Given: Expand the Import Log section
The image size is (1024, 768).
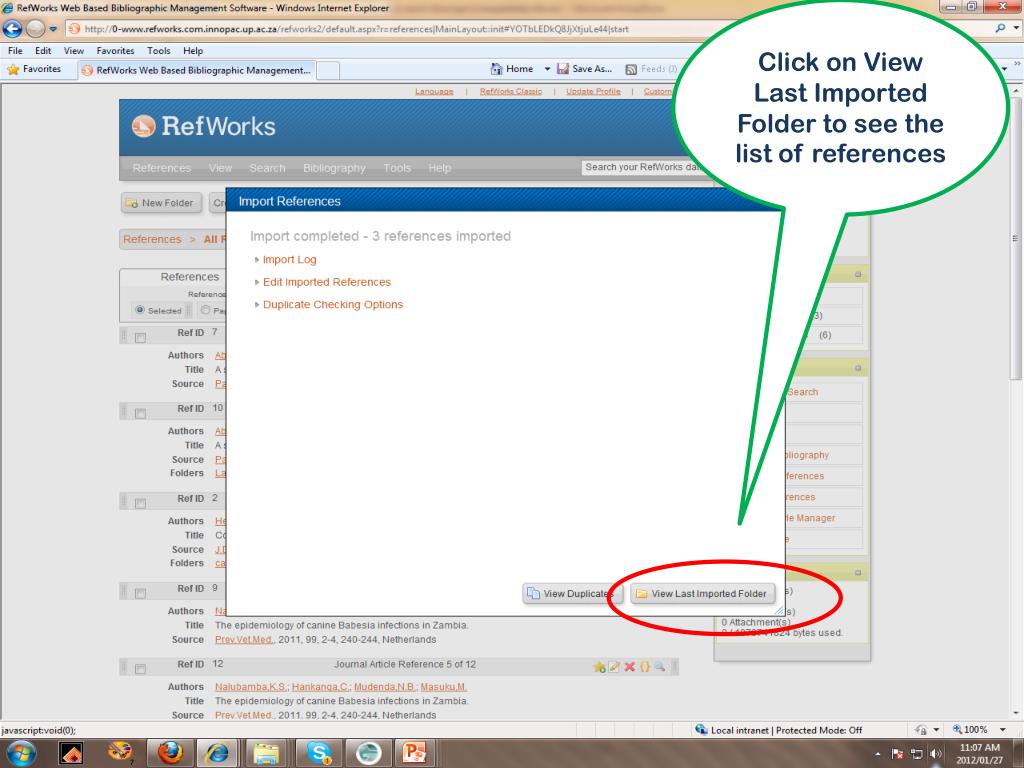Looking at the screenshot, I should pos(289,259).
